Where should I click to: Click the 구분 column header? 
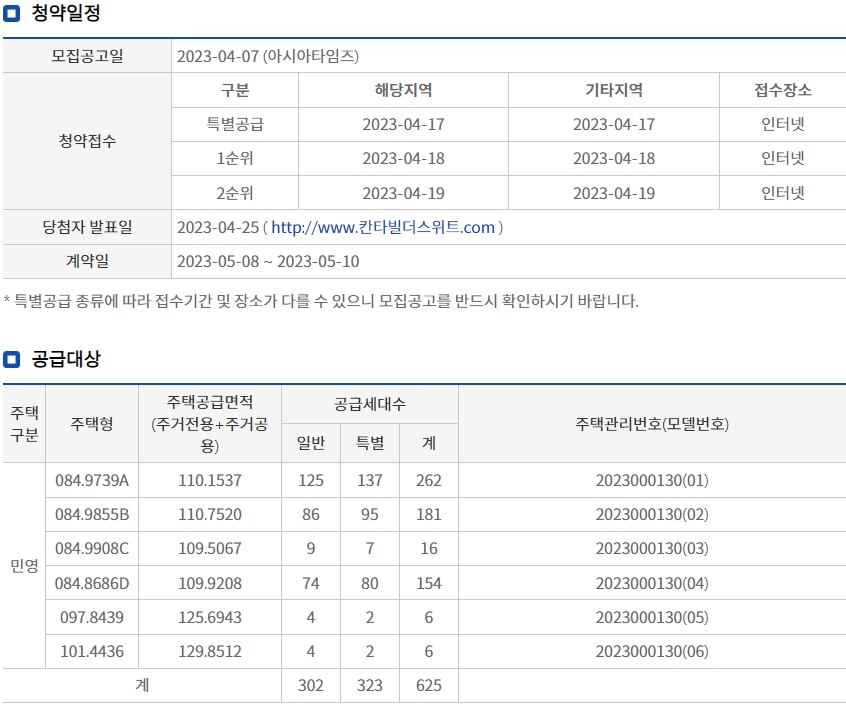point(235,90)
